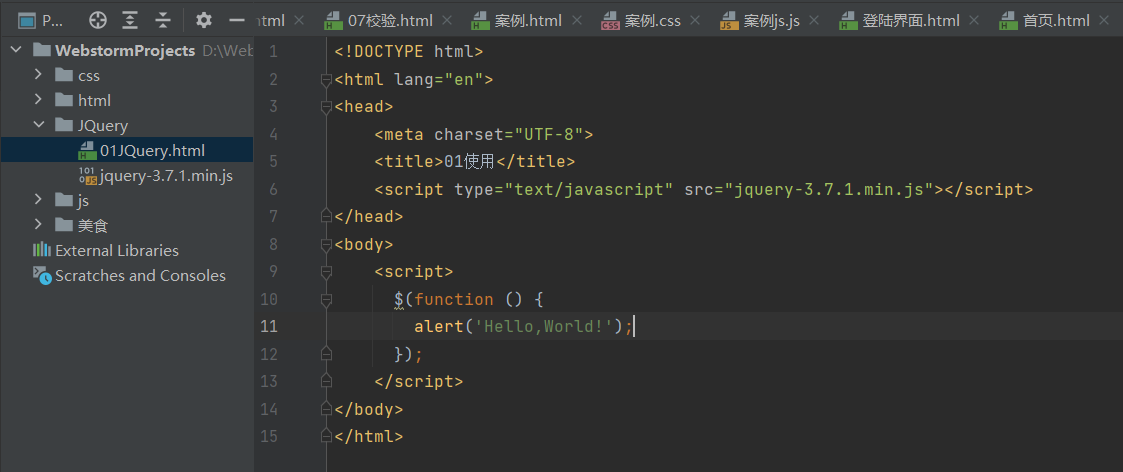Click the External Libraries bars icon
Screen dimensions: 1123x472
pyautogui.click(x=42, y=250)
